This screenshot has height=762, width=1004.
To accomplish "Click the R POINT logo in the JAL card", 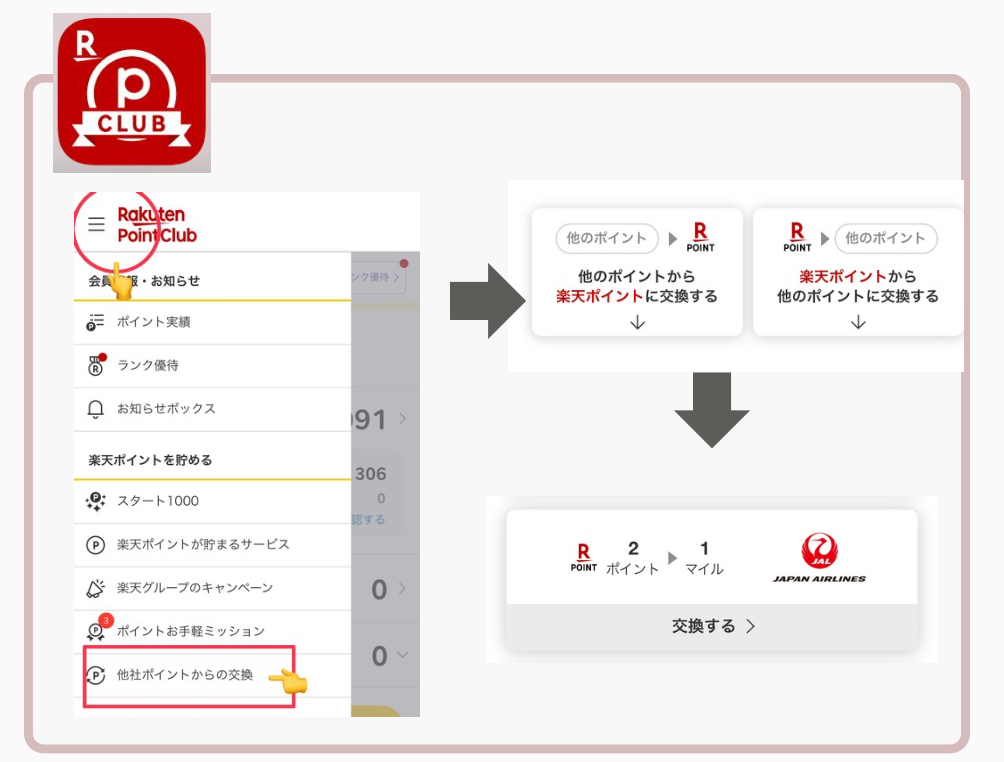I will pos(583,557).
